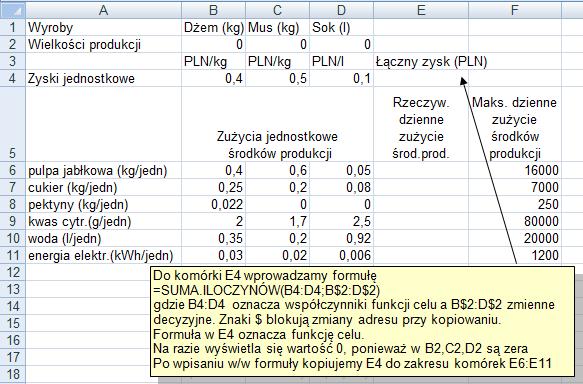
Task: Select max value 1200
Action: pyautogui.click(x=515, y=255)
